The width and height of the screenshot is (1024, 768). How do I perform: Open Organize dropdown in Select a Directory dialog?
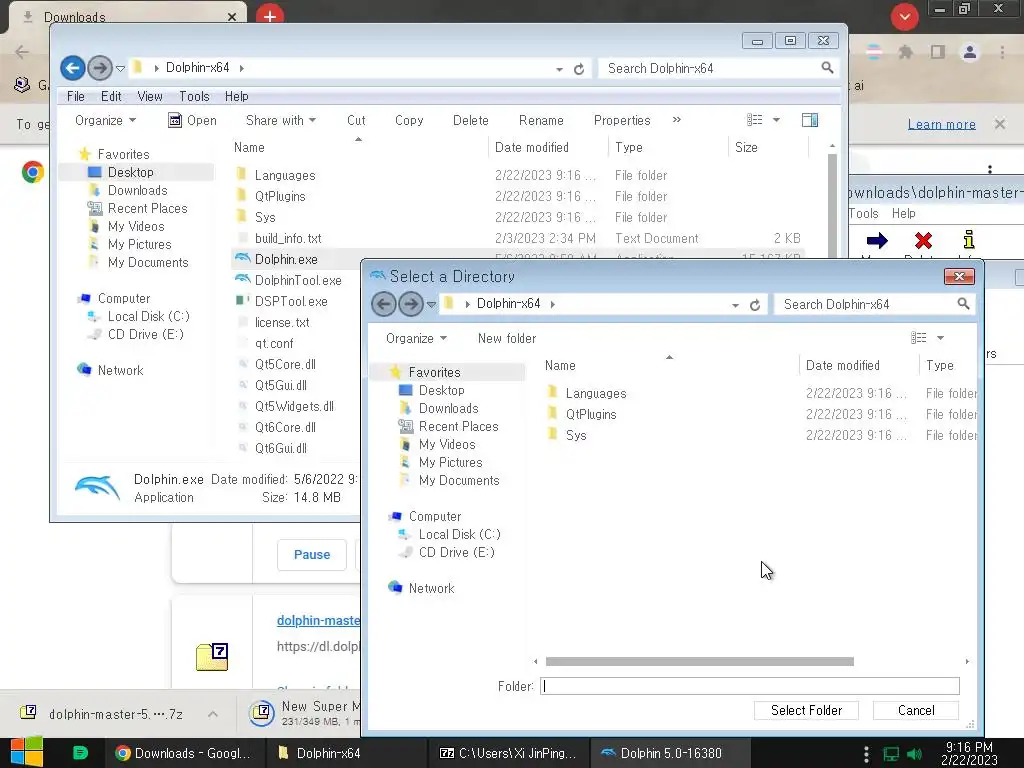click(416, 338)
